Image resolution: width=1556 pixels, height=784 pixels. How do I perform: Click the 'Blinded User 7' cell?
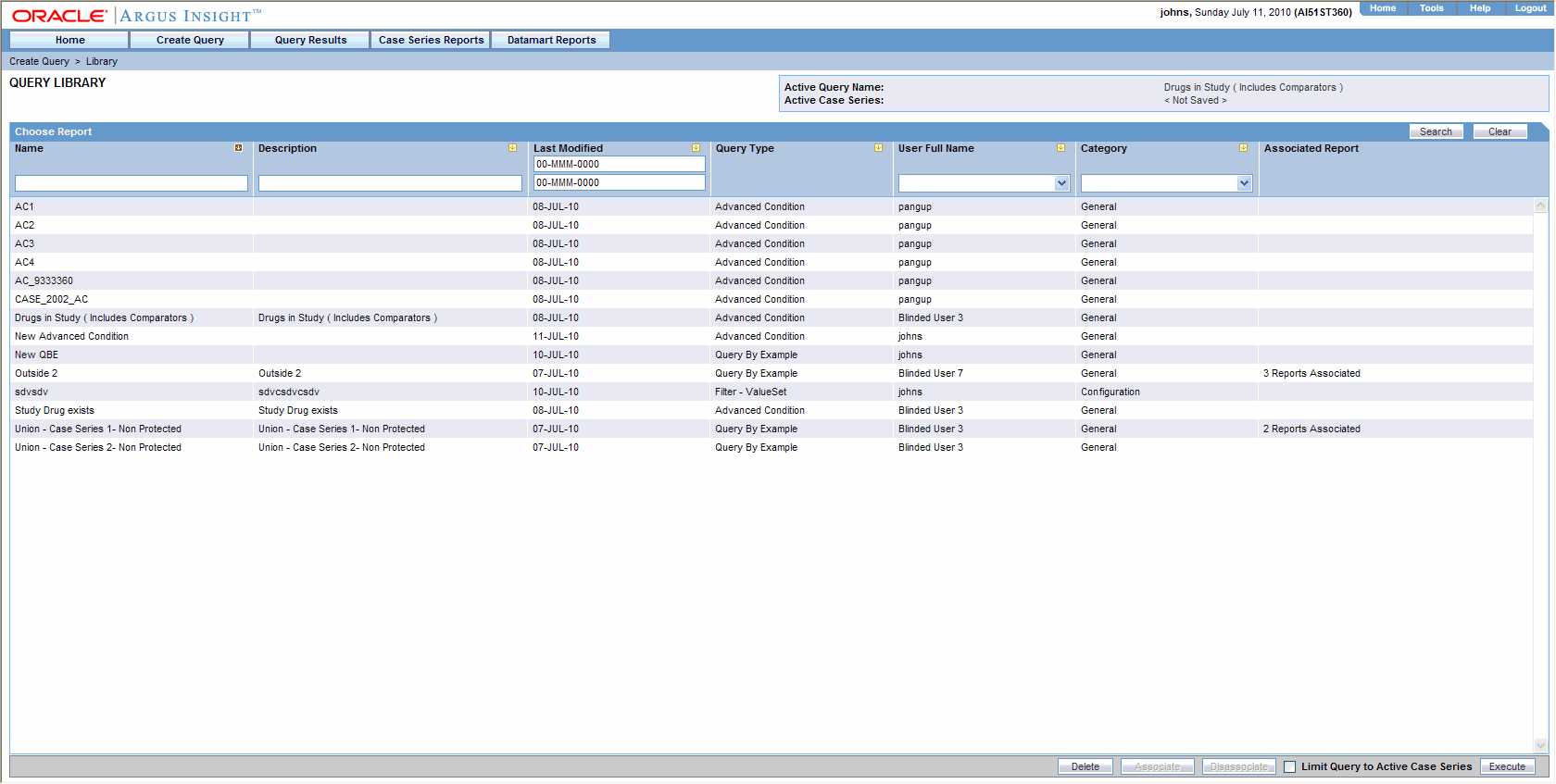click(931, 373)
